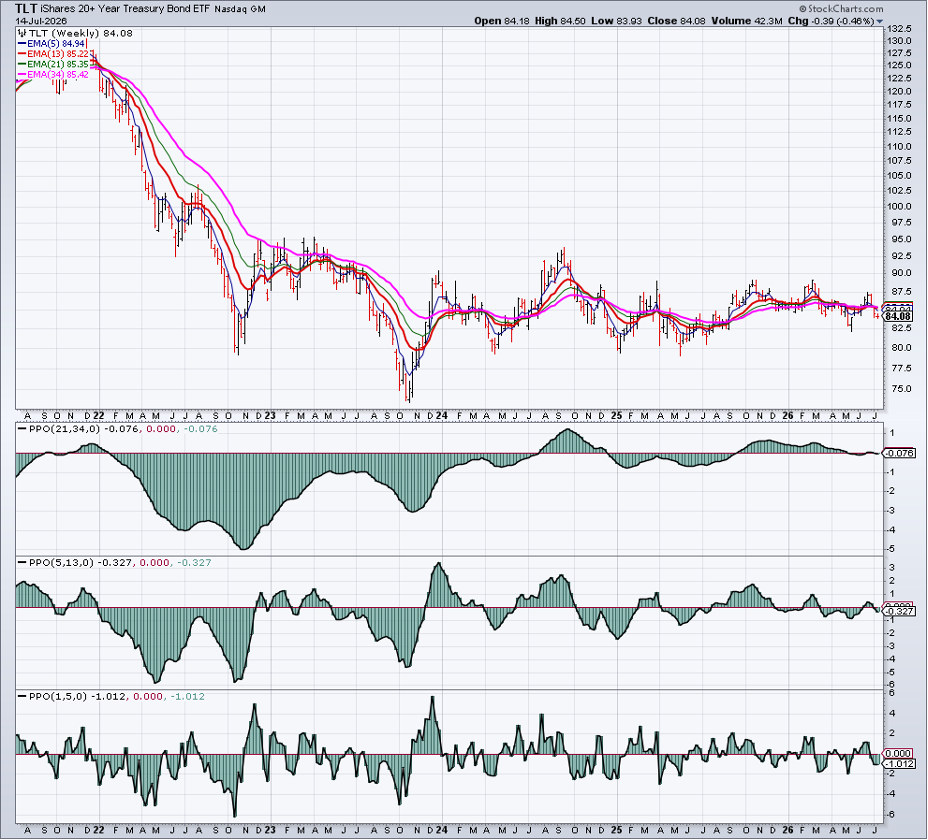The image size is (928, 840).
Task: Click the -6 label on the PPO(5,13,0) scale
Action: pyautogui.click(x=891, y=684)
